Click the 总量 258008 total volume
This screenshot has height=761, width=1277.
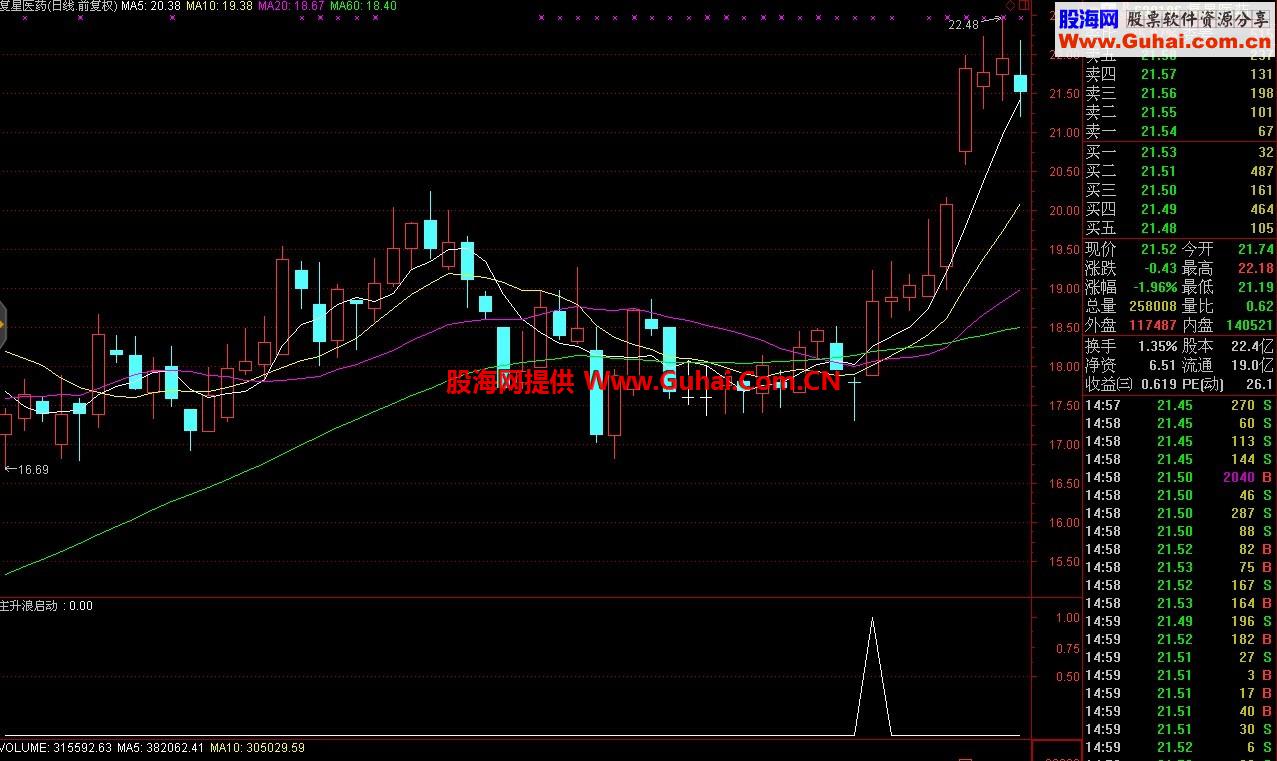click(x=1153, y=306)
